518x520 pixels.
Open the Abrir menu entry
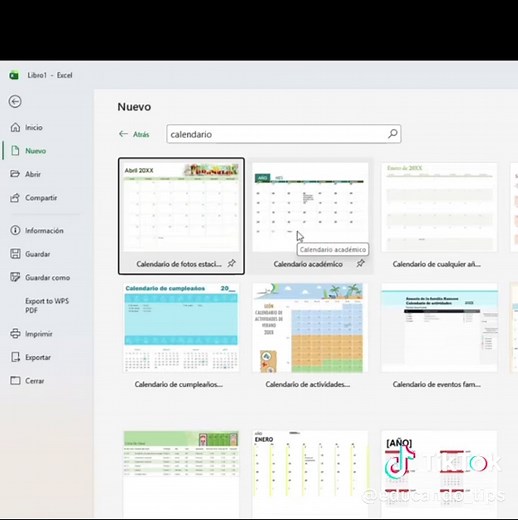click(33, 174)
